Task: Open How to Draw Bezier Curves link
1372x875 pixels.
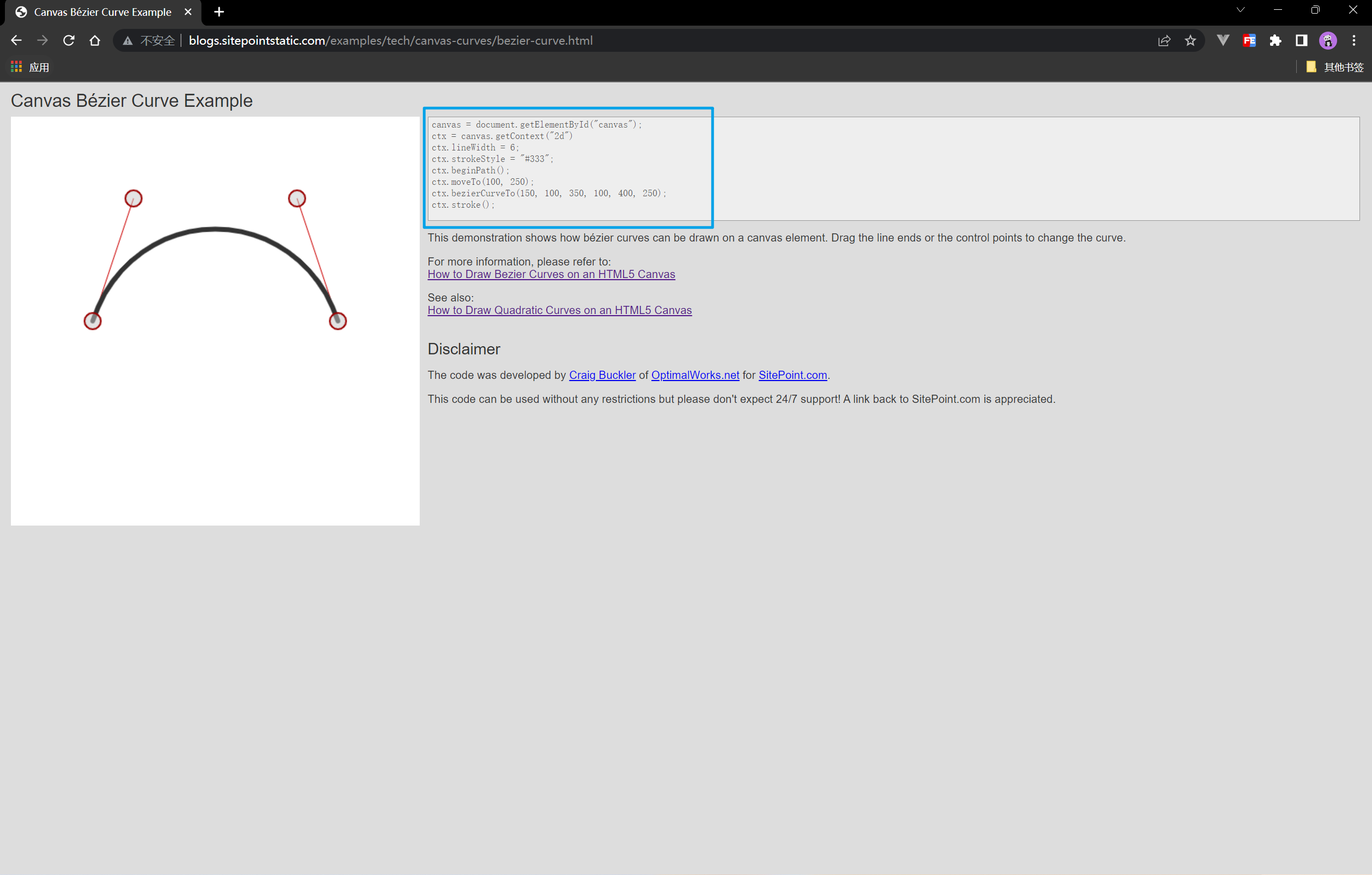Action: 551,274
